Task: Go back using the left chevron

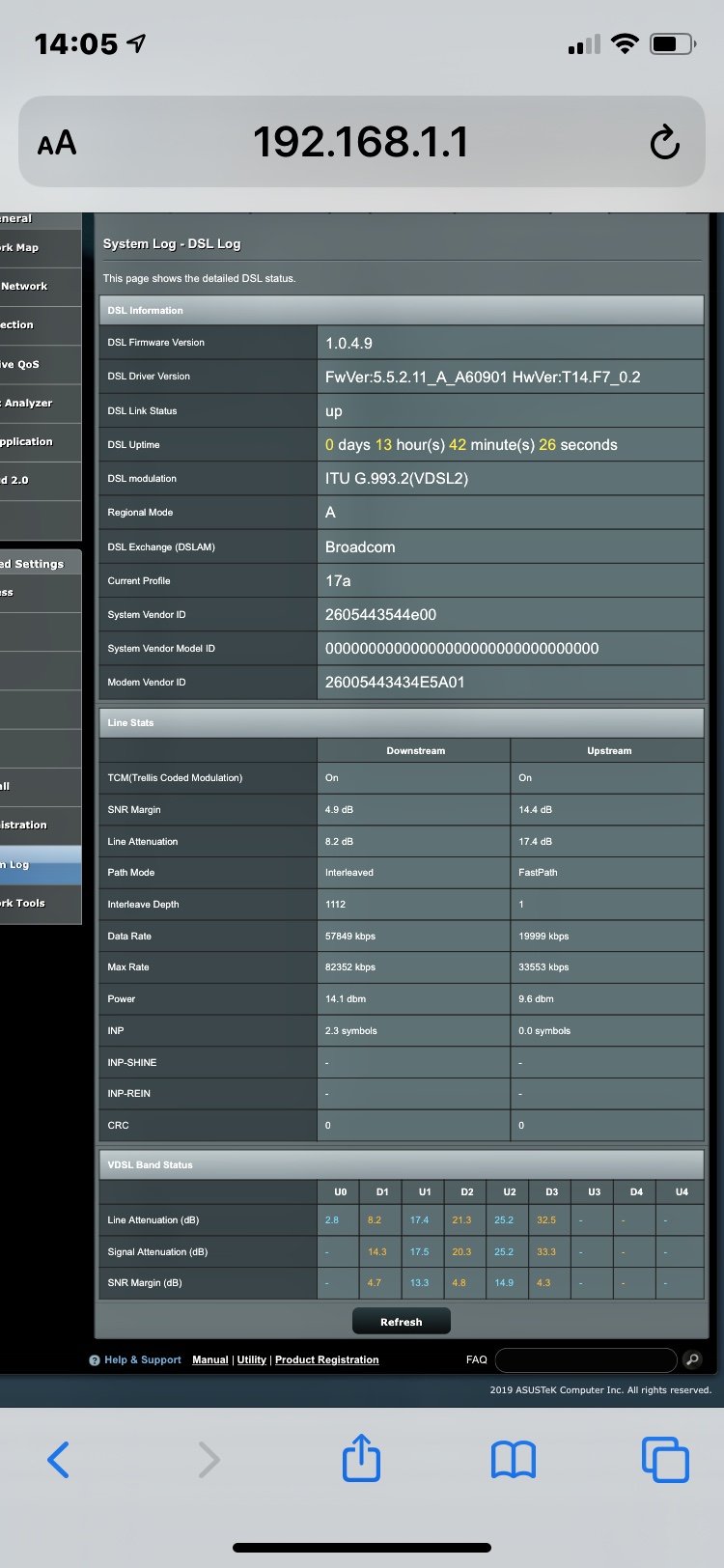Action: (x=59, y=1459)
